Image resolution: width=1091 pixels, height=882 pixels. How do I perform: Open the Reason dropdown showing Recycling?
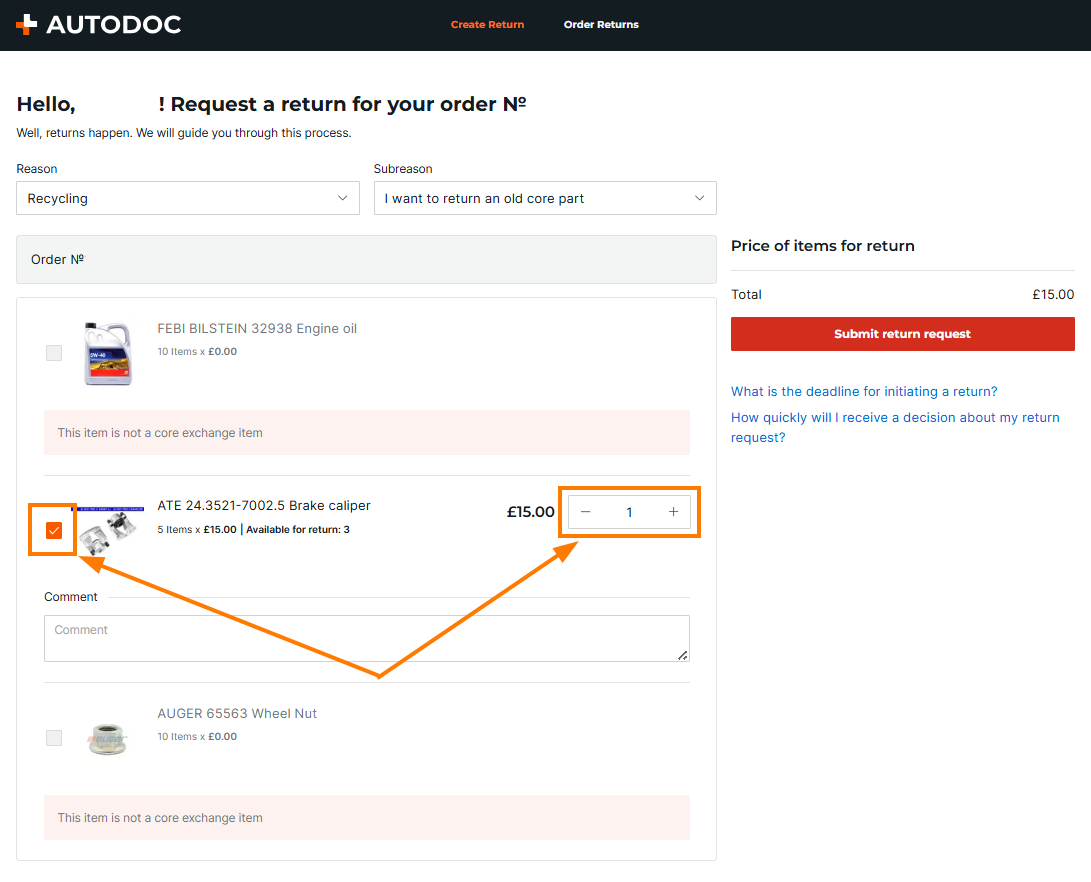pos(188,198)
